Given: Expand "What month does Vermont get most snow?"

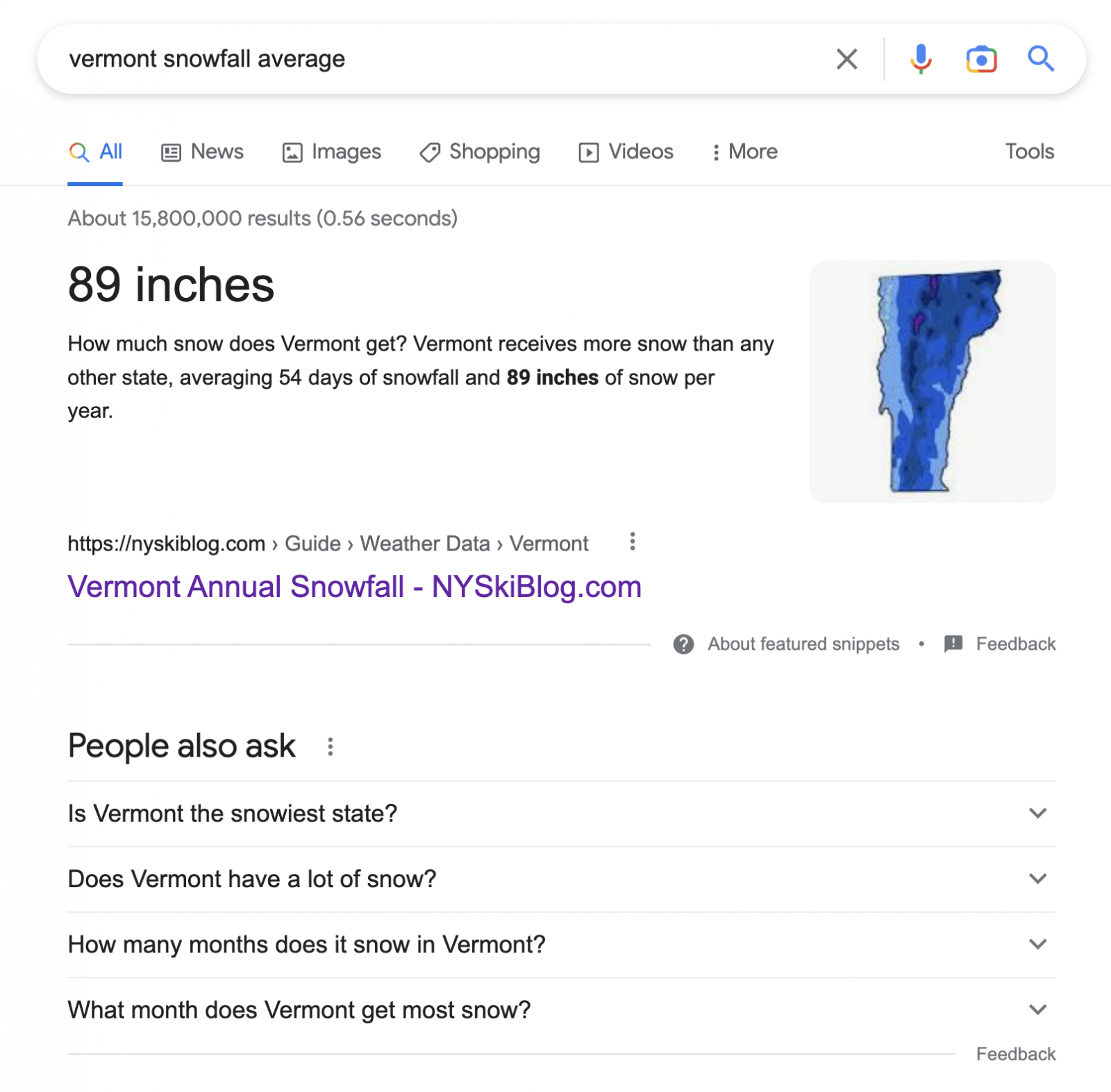Looking at the screenshot, I should pyautogui.click(x=1037, y=1009).
